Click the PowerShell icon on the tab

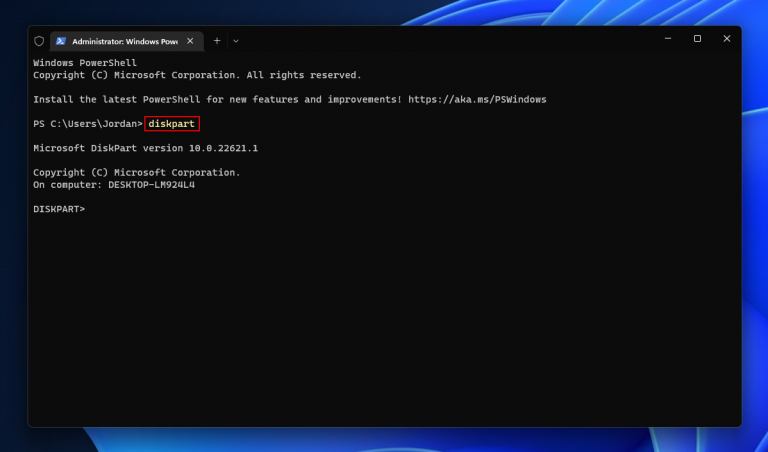[61, 41]
